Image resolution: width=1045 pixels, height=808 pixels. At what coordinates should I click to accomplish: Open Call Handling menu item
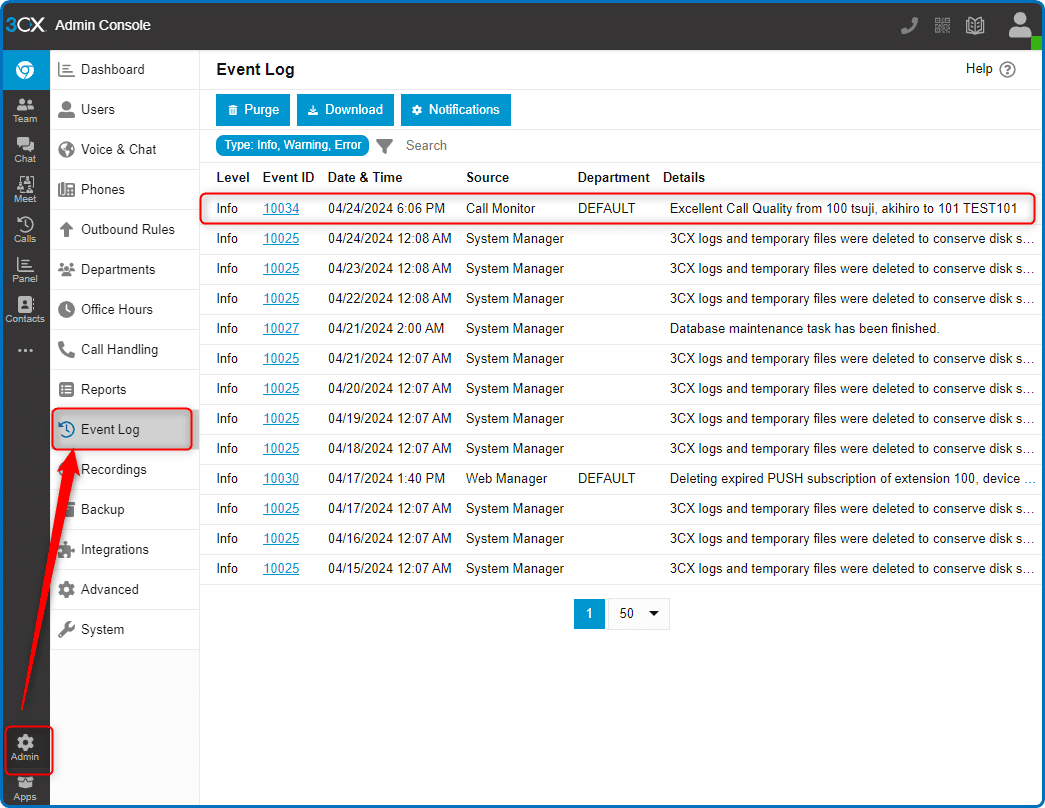(x=125, y=349)
